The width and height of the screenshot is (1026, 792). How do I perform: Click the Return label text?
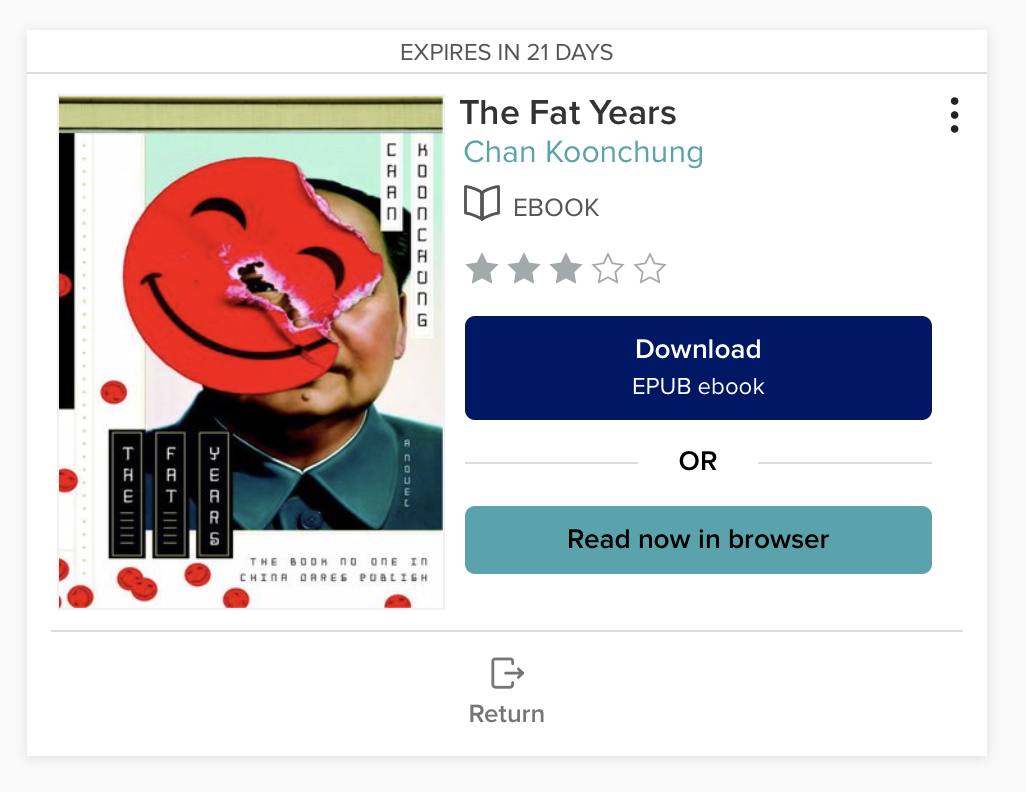pyautogui.click(x=506, y=713)
